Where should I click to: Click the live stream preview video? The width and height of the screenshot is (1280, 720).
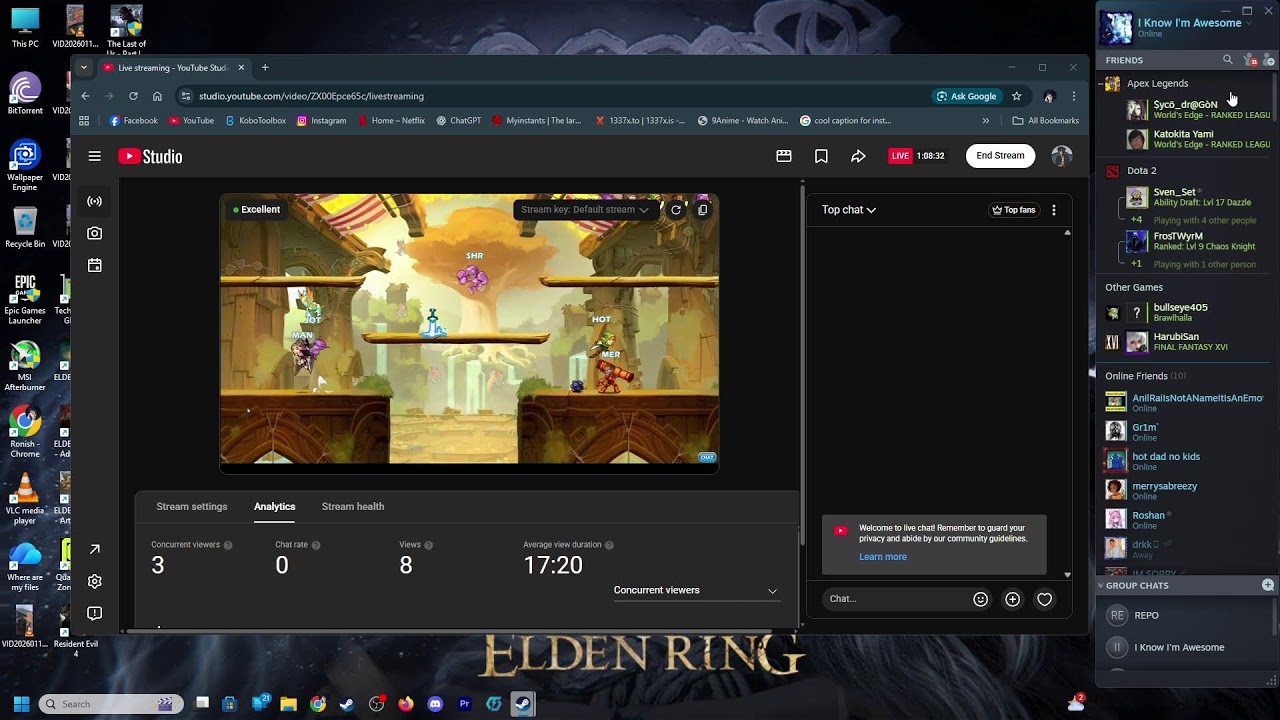coord(469,331)
